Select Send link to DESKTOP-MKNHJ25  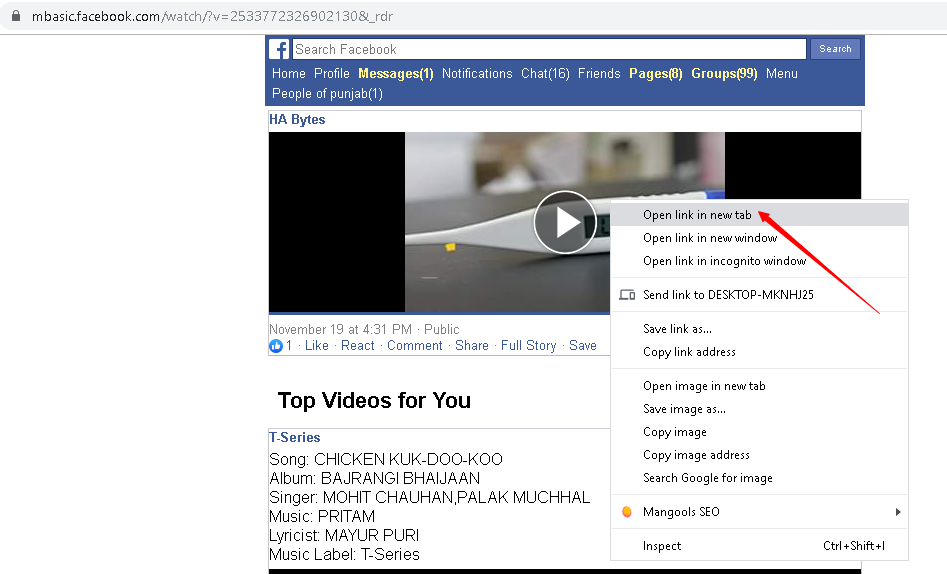tap(759, 295)
